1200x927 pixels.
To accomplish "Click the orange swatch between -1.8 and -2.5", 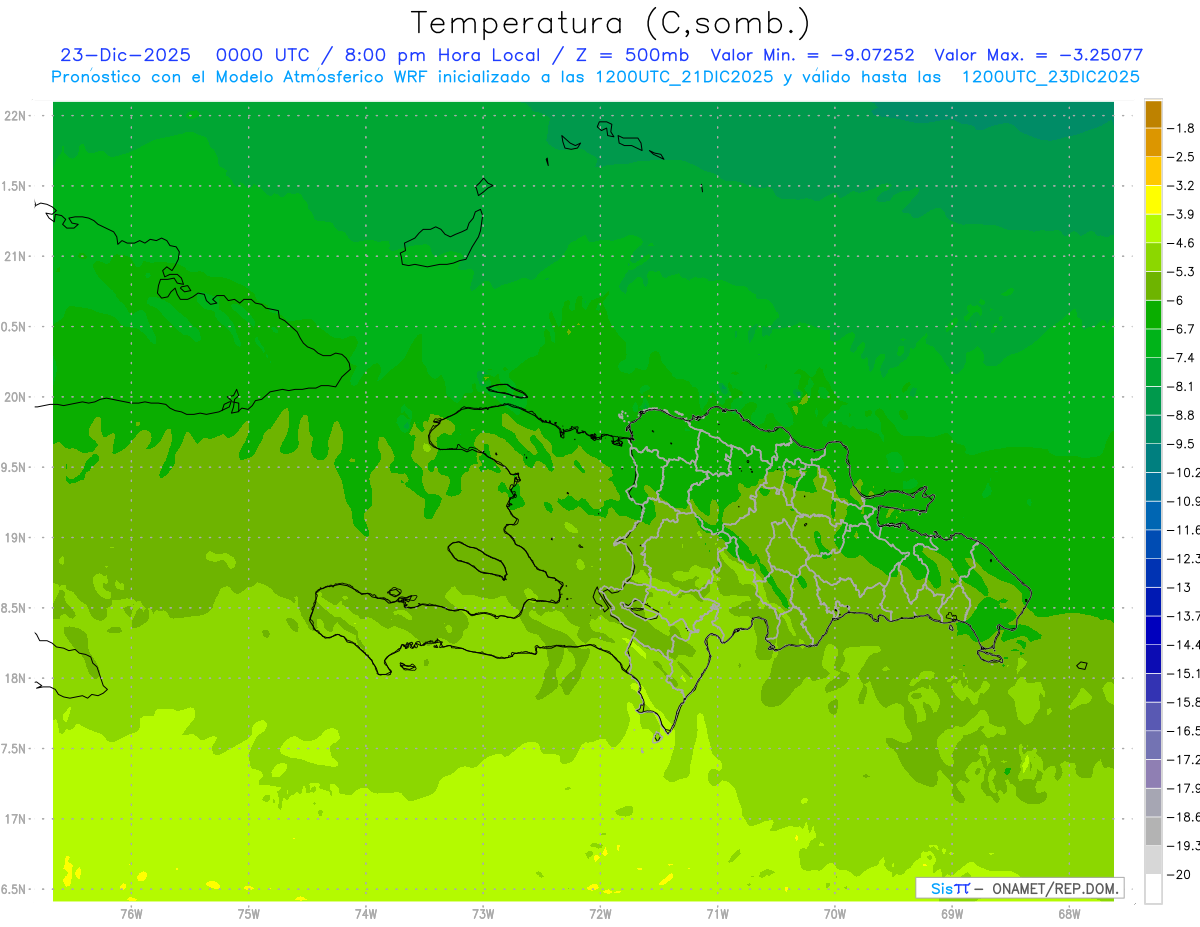I will [1153, 143].
